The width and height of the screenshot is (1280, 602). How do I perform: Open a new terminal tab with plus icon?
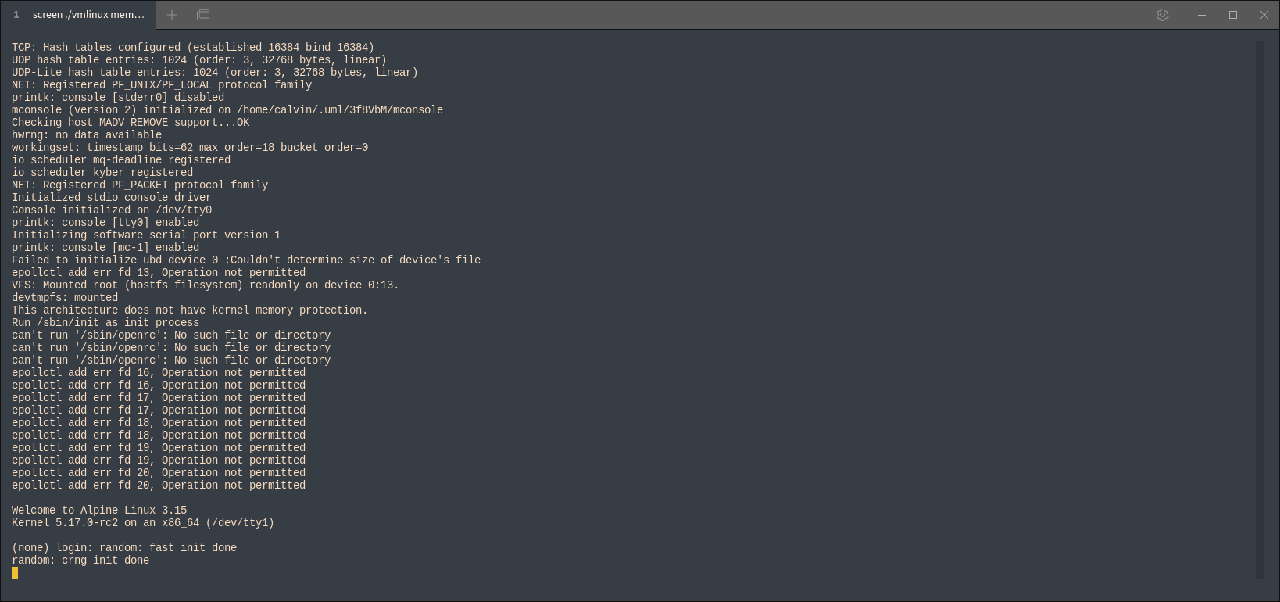click(172, 15)
